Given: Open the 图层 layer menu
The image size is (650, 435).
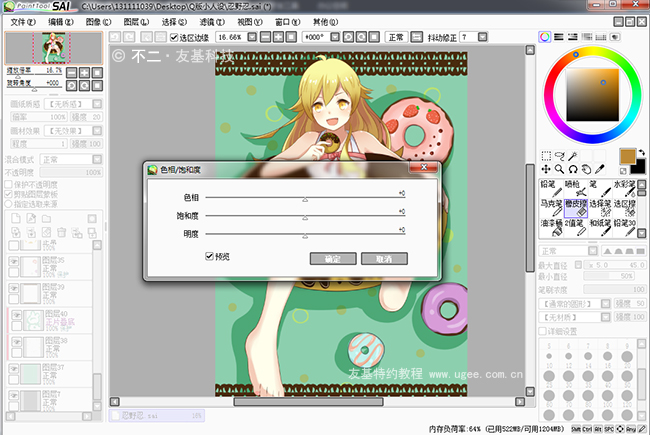Looking at the screenshot, I should click(136, 22).
